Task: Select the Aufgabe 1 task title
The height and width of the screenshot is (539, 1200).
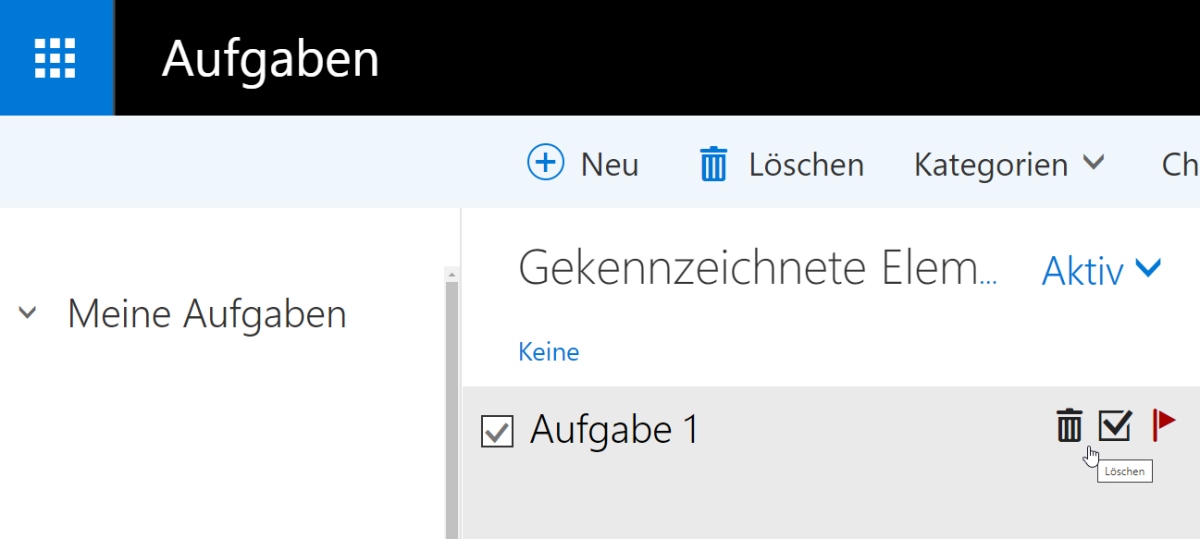Action: click(x=614, y=429)
